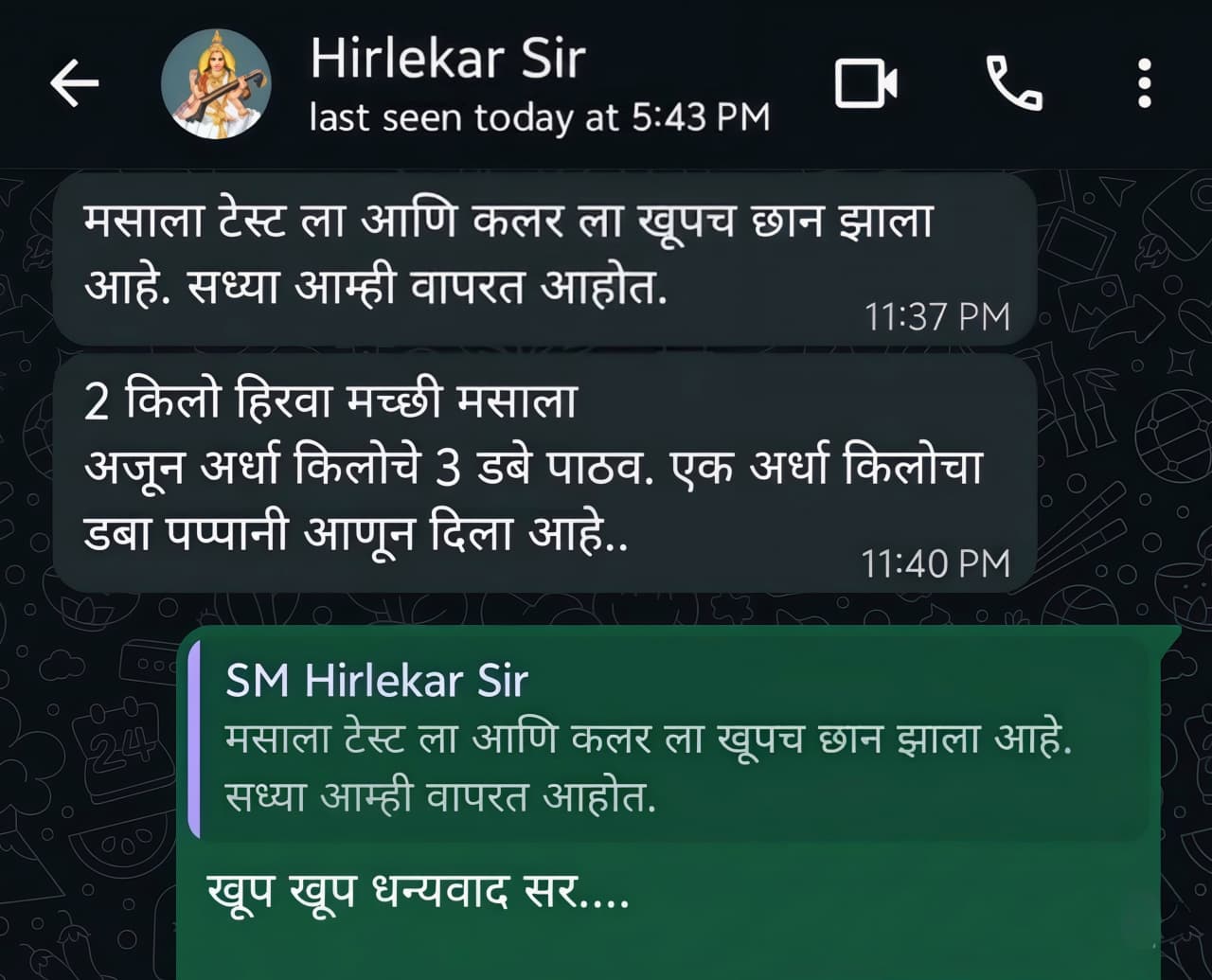Select the reply खूप खूप धन्यवाद सर

click(418, 892)
